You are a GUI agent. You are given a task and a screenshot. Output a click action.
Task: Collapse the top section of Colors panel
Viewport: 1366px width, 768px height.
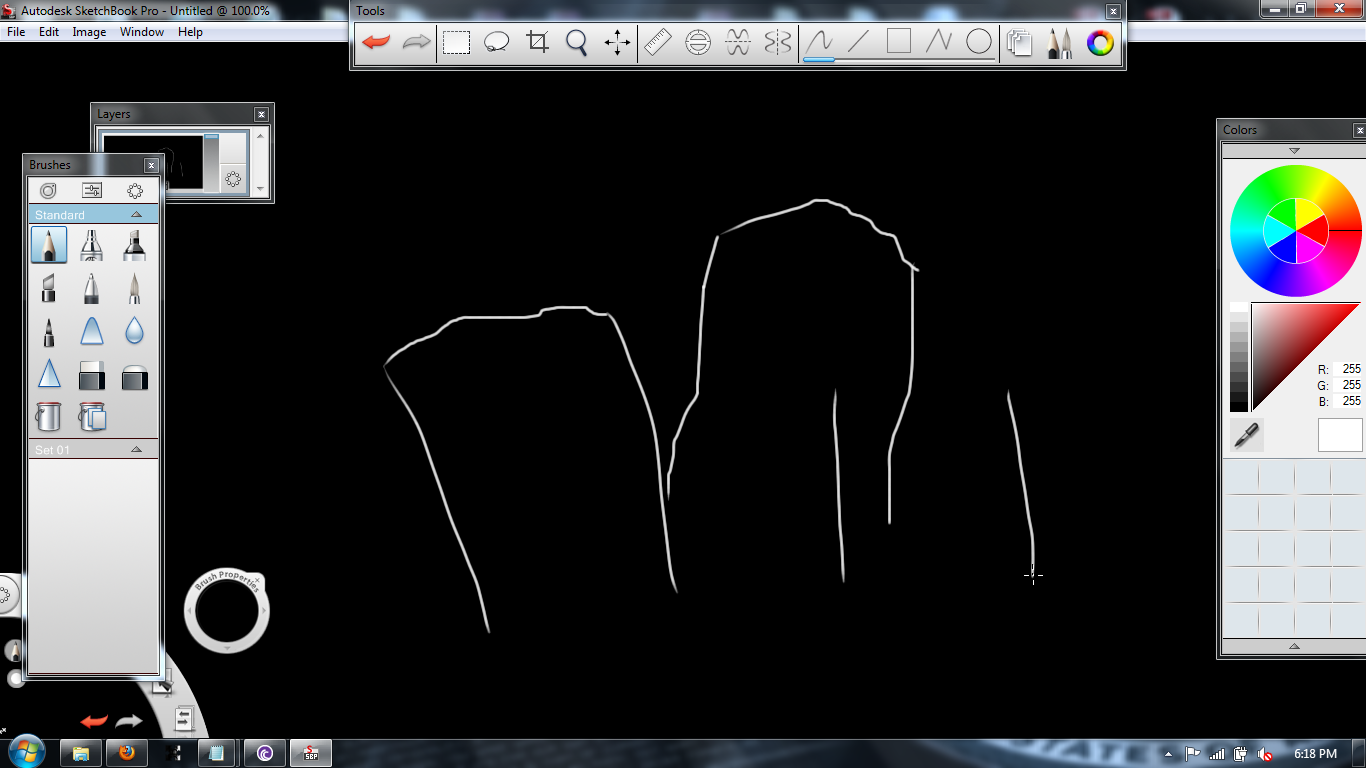[x=1294, y=150]
